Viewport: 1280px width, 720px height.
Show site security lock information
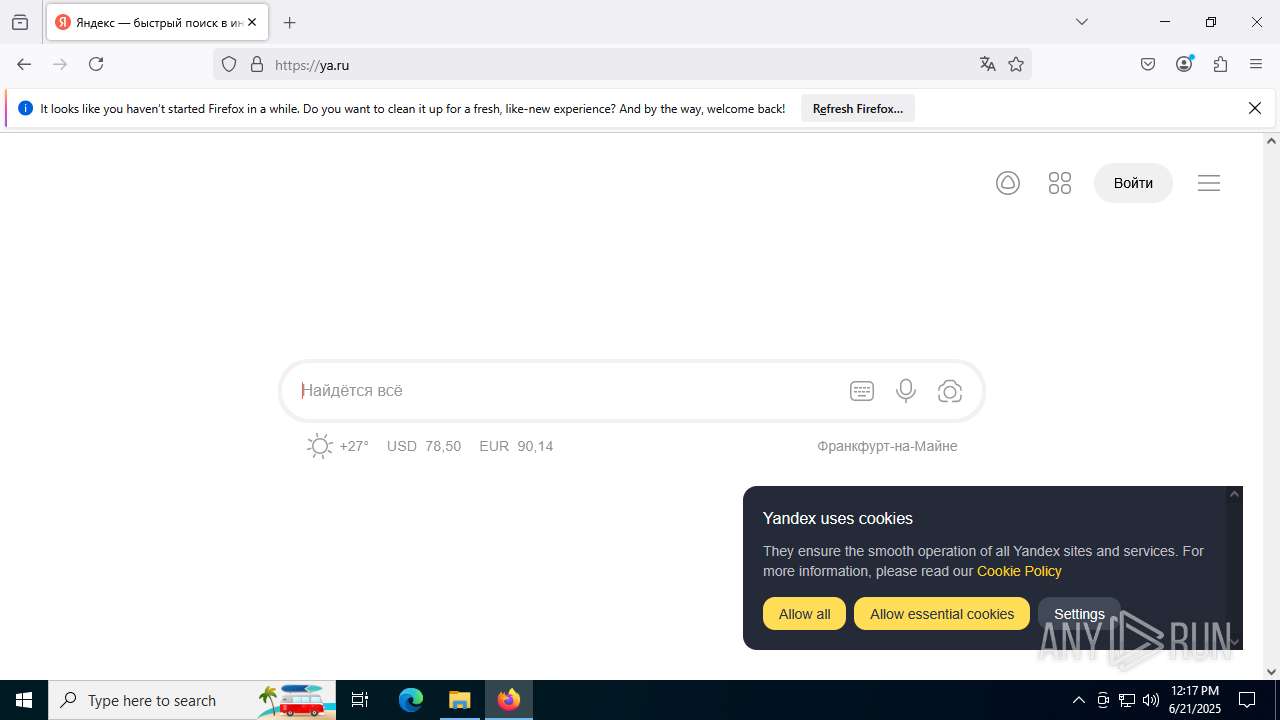tap(257, 64)
